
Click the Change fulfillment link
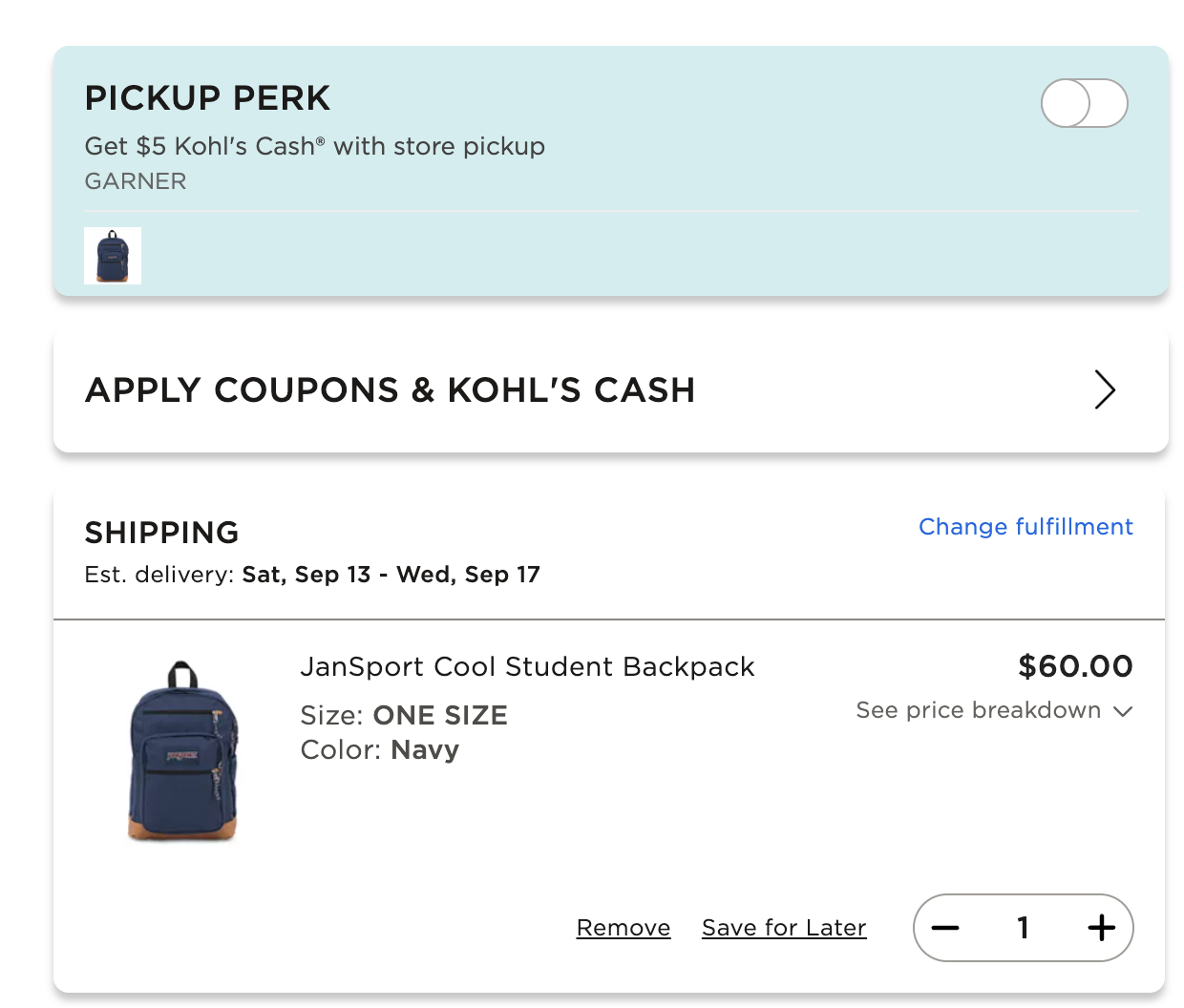[1025, 527]
